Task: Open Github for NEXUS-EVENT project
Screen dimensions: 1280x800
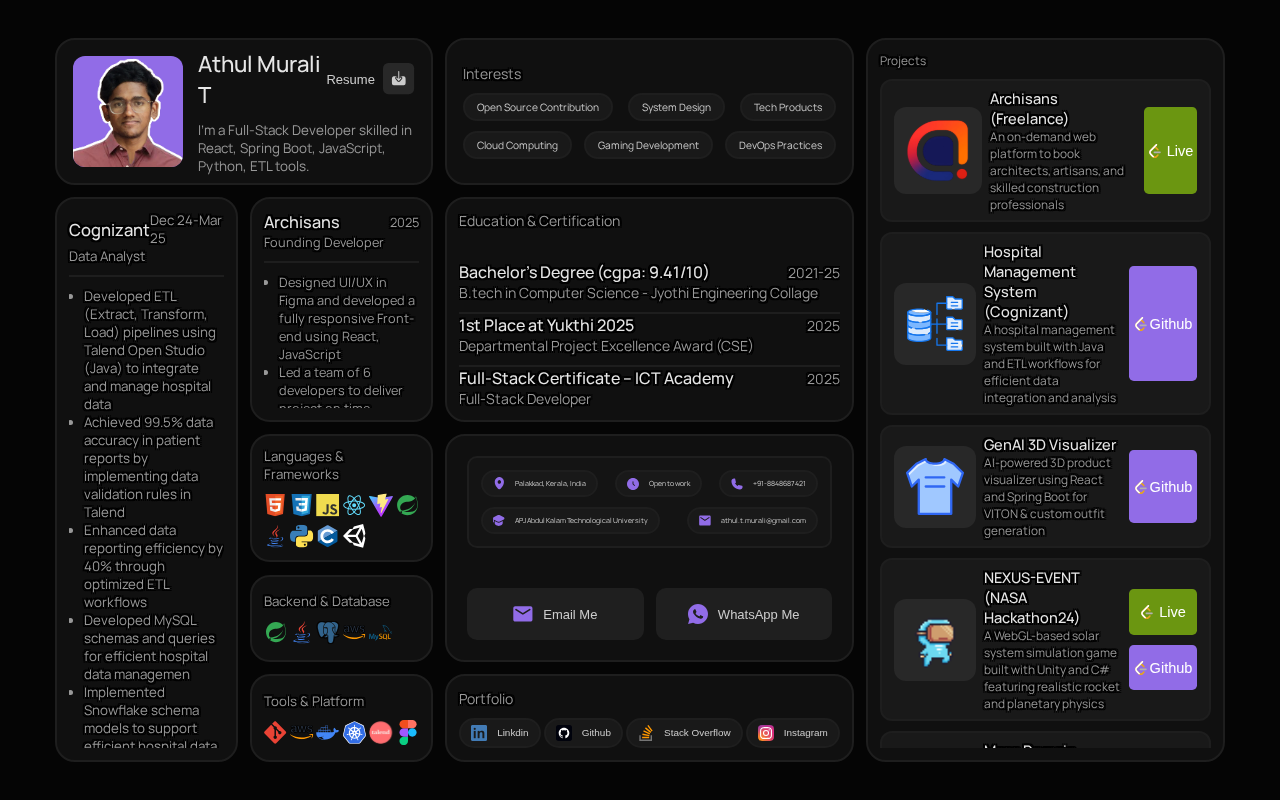Action: tap(1163, 668)
